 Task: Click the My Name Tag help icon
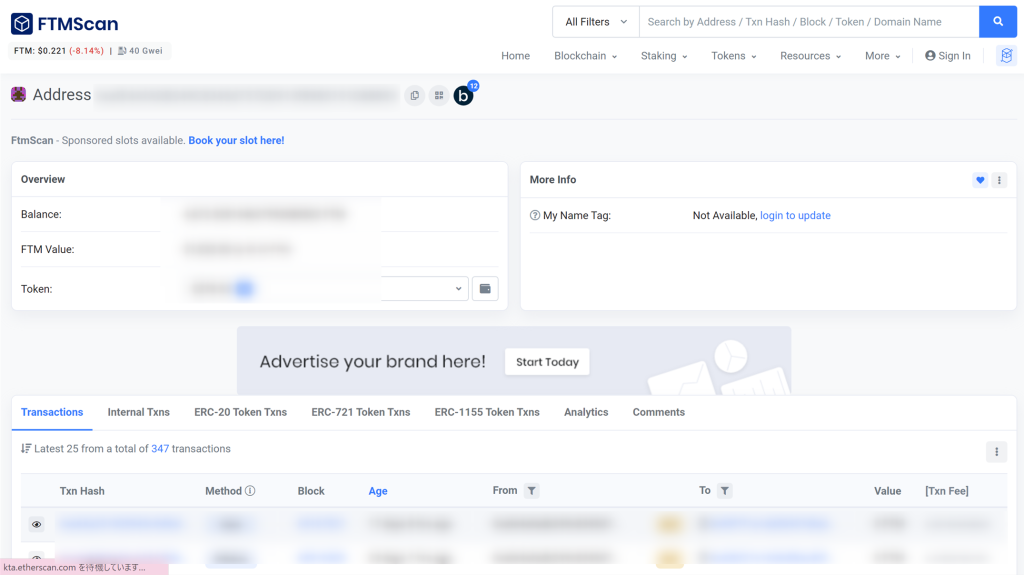click(x=535, y=215)
